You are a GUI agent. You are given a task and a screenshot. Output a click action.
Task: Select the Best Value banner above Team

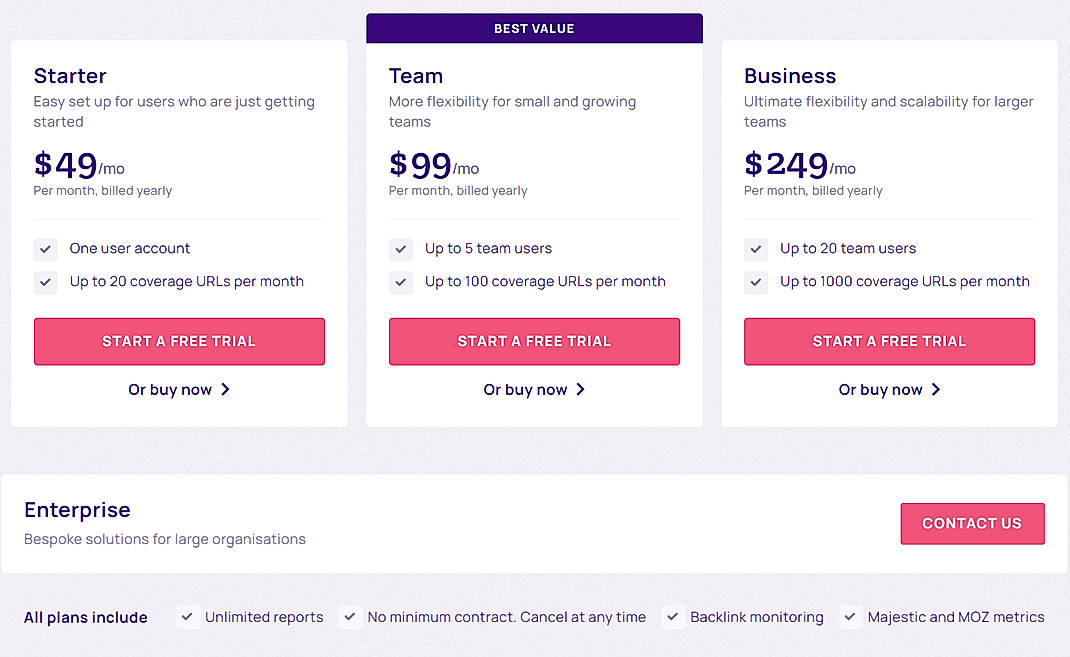point(534,28)
